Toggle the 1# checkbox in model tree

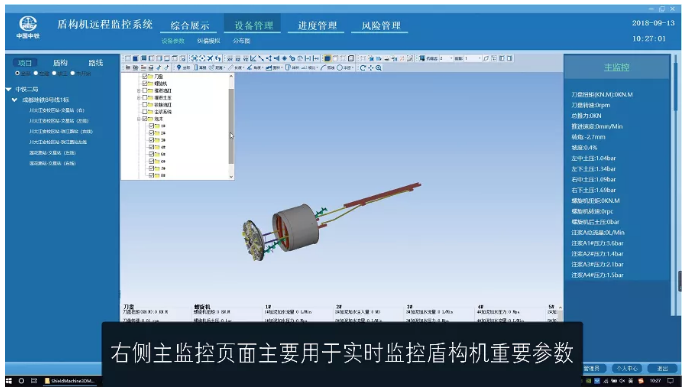[152, 126]
